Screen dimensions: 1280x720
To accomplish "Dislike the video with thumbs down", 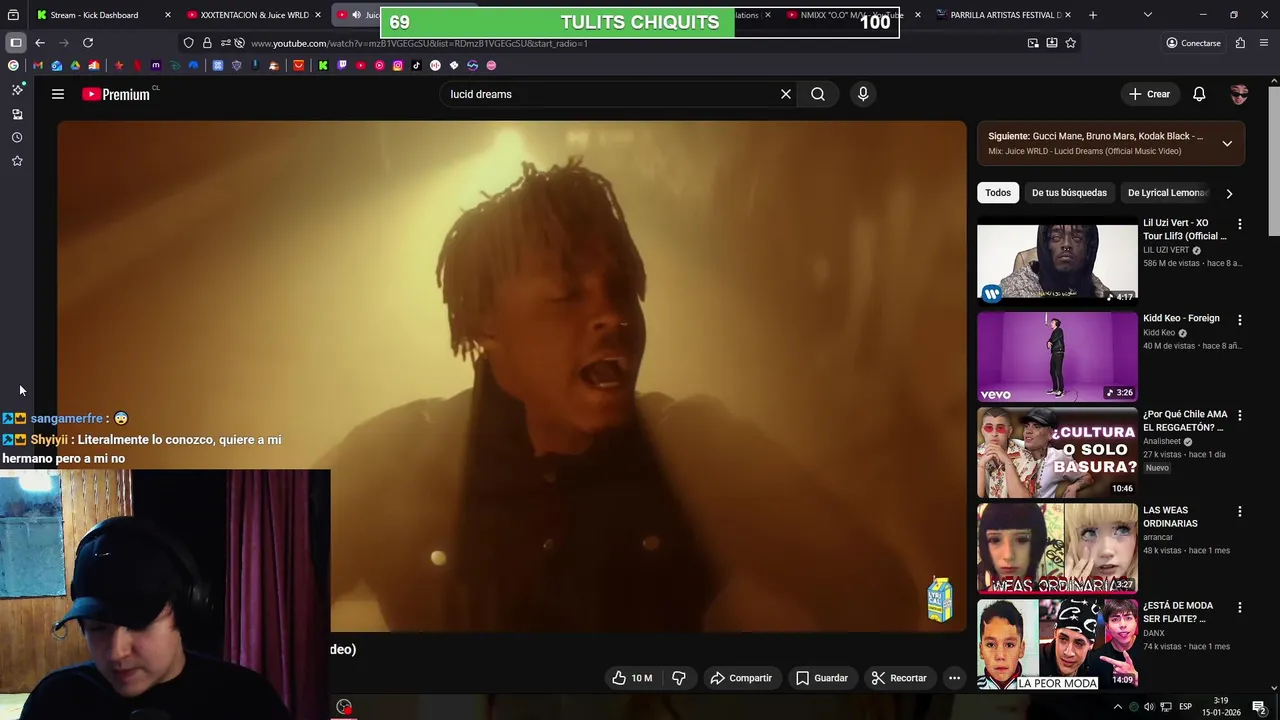I will 679,678.
